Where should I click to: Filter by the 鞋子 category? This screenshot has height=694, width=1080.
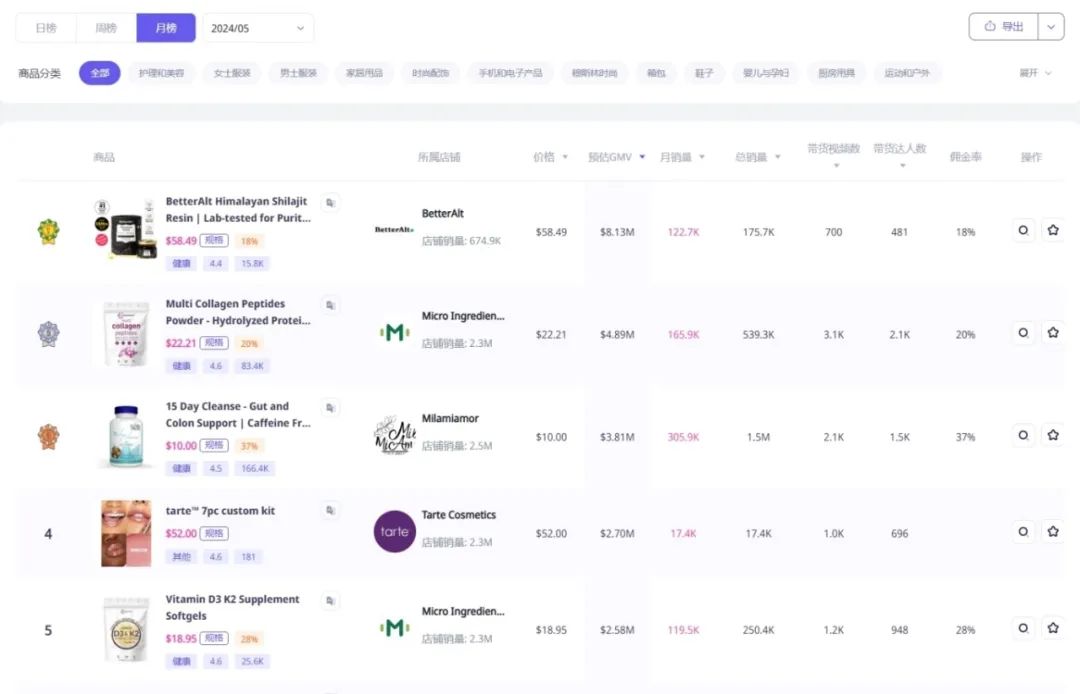tap(704, 73)
